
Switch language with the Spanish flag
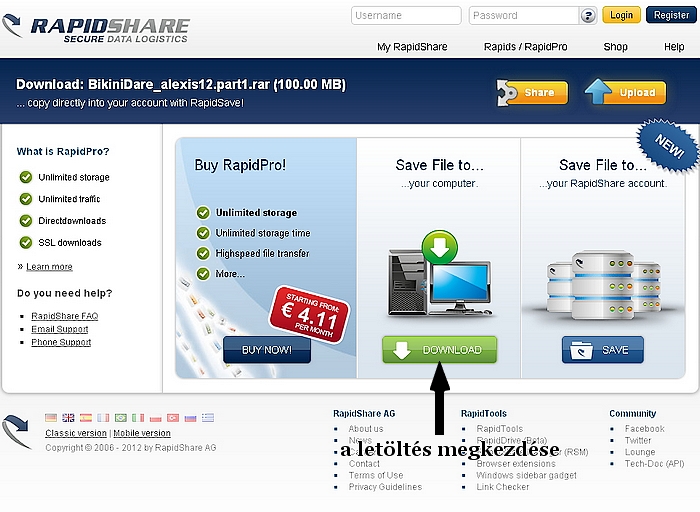coord(86,418)
